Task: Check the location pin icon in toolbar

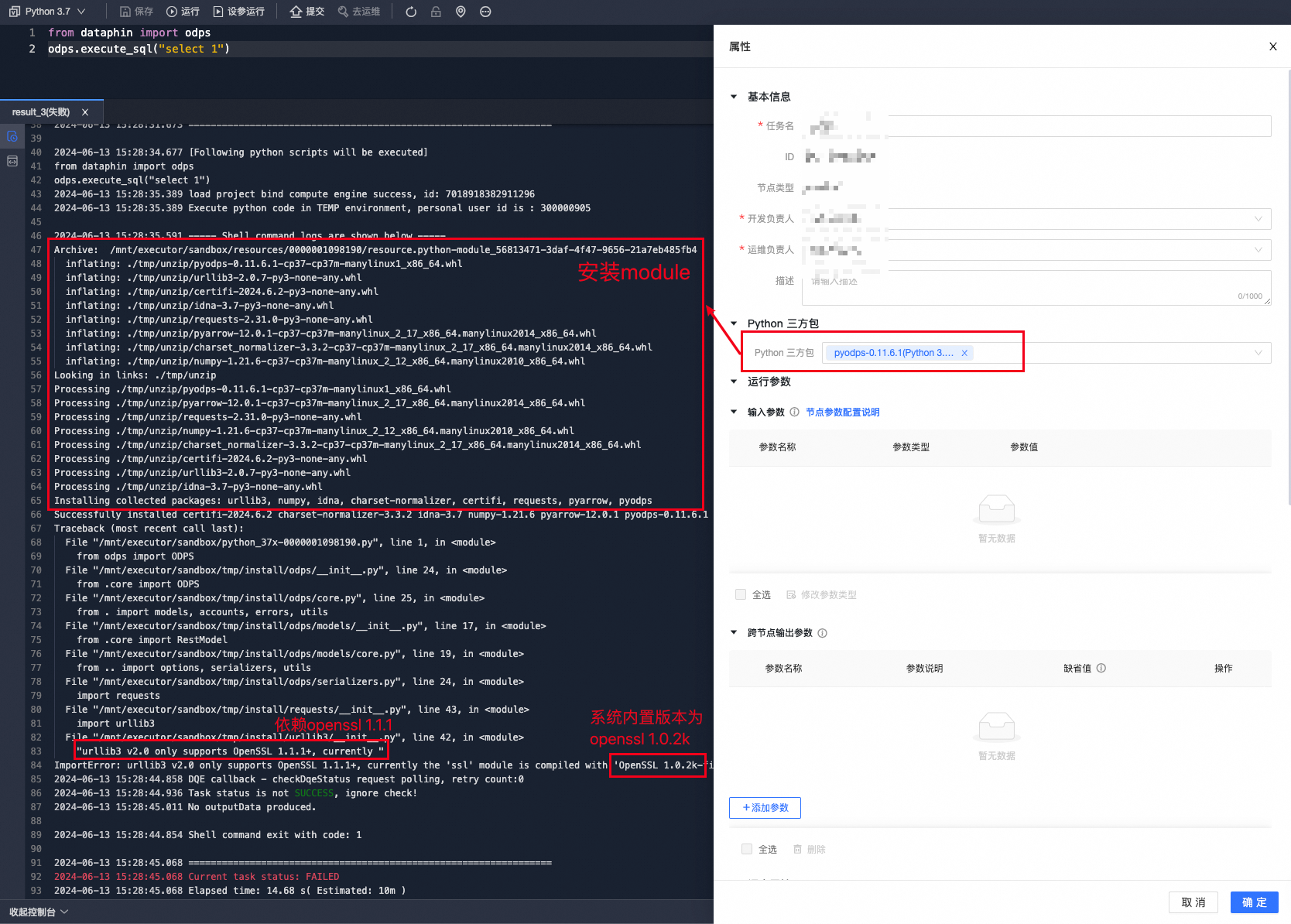Action: click(461, 11)
